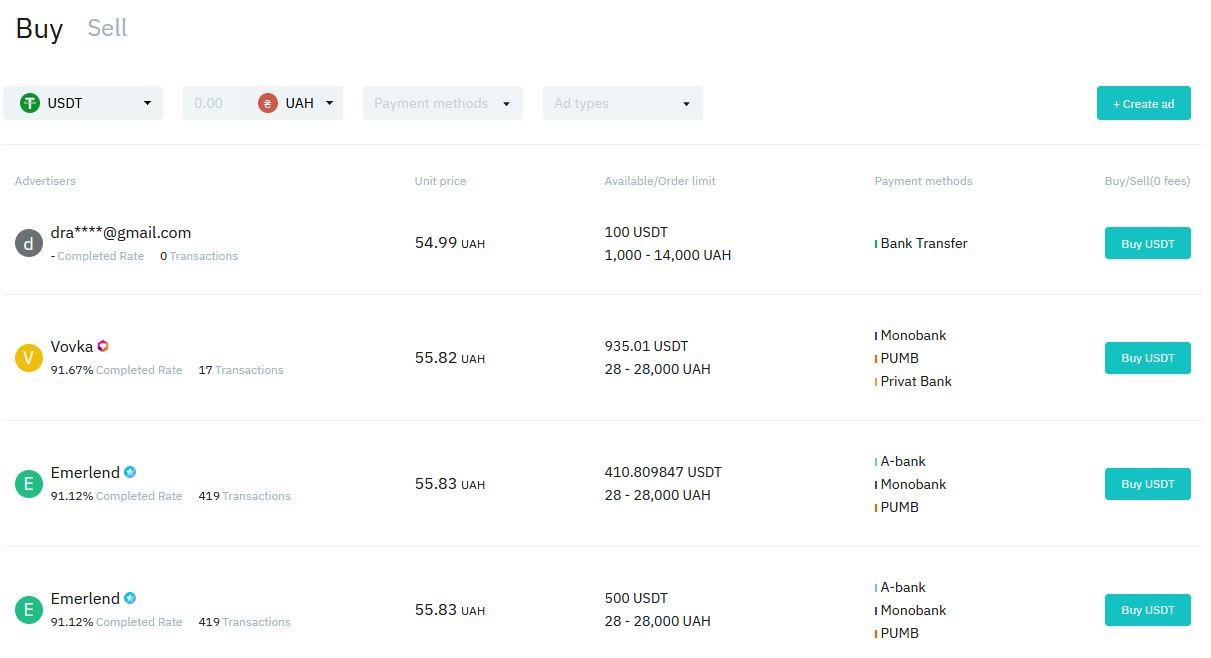1211x658 pixels.
Task: Buy USDT from Vovka at 55.82 UAH
Action: click(x=1147, y=358)
